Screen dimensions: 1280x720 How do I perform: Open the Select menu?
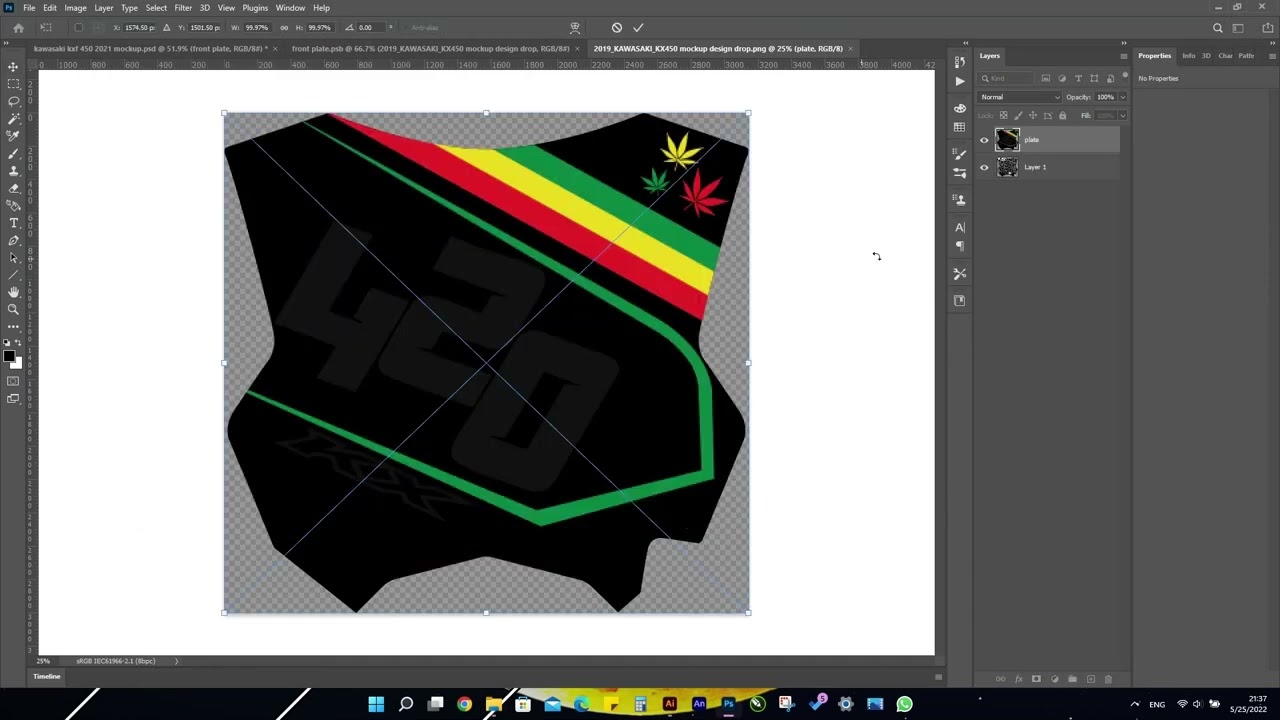[156, 8]
